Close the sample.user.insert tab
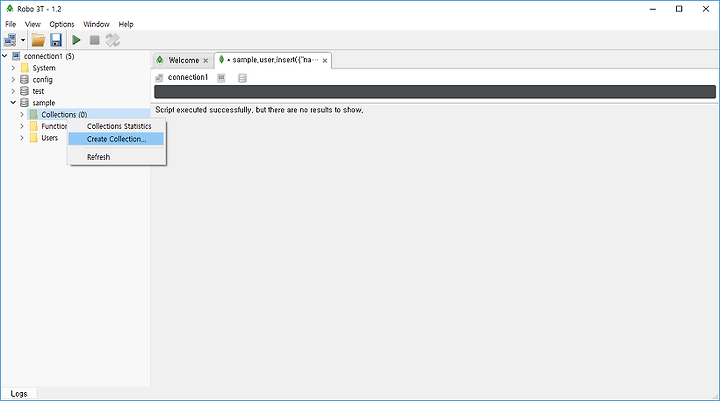720x401 pixels. click(325, 61)
